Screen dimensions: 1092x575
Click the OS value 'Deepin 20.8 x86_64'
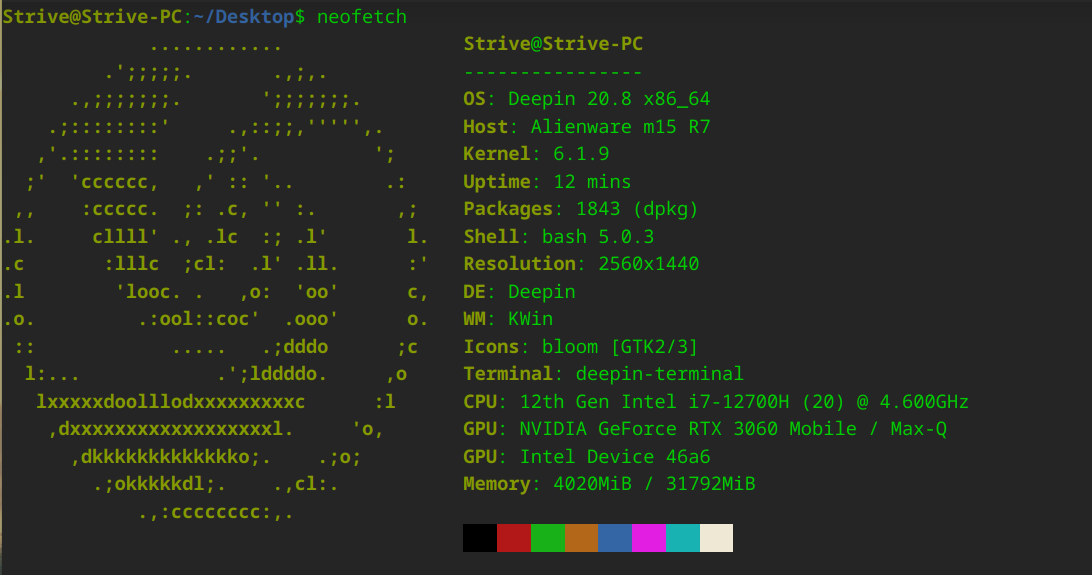609,99
